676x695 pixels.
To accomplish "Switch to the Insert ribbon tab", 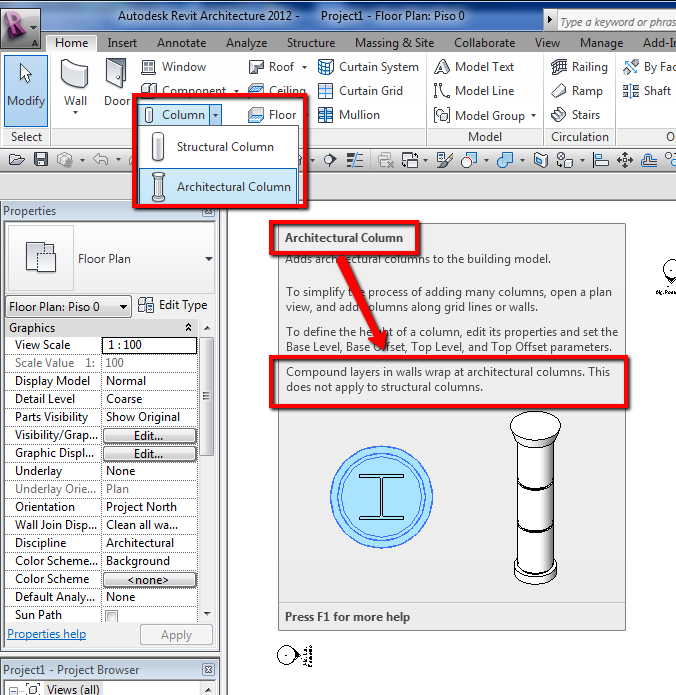I will point(122,43).
